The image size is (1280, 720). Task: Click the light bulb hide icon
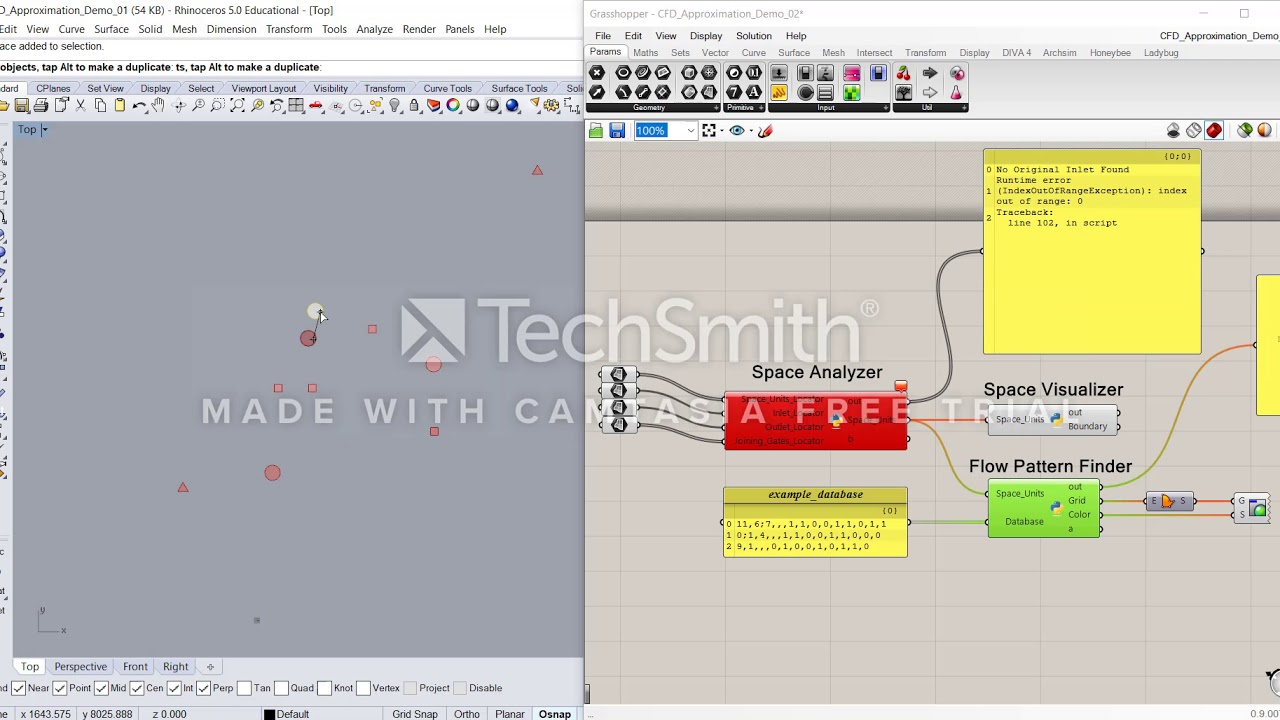[x=394, y=105]
